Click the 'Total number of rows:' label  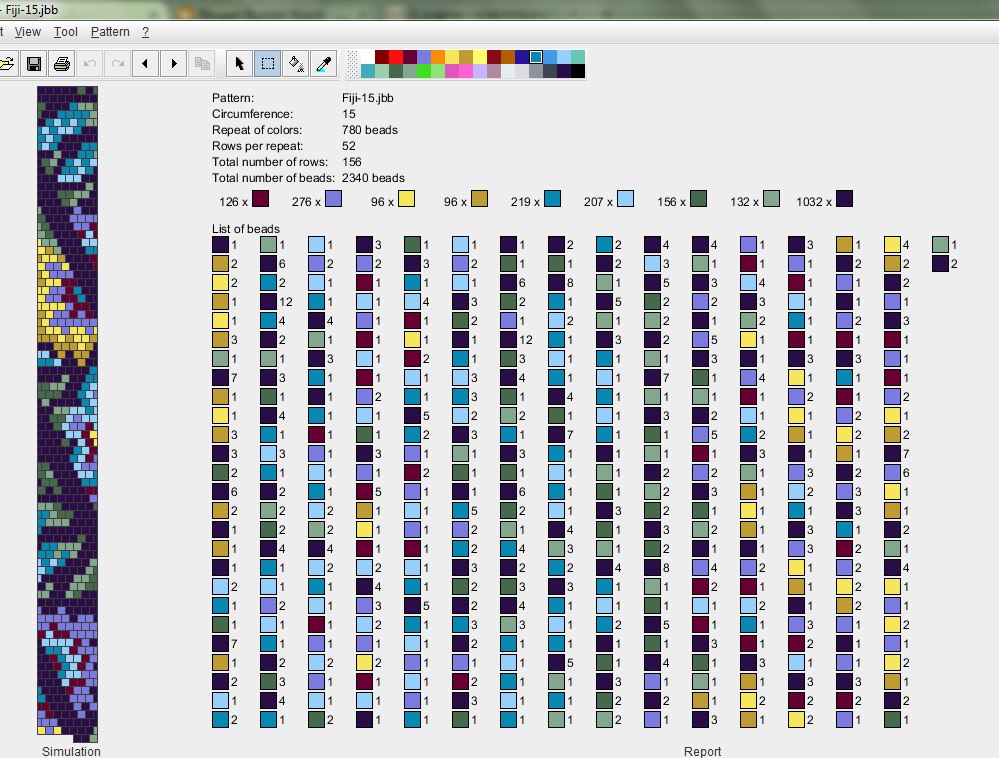coord(270,162)
